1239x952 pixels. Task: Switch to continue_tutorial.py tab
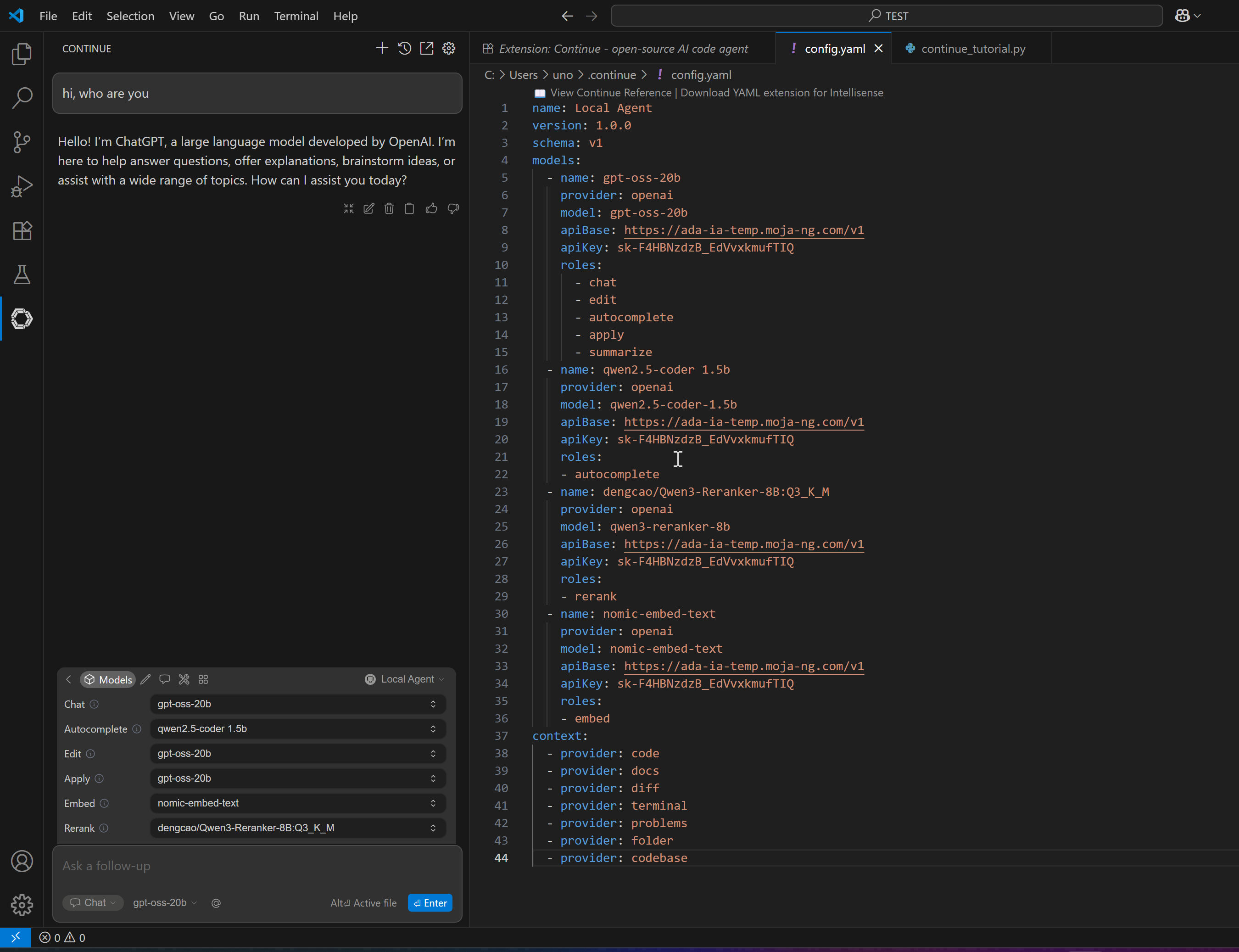pos(972,49)
